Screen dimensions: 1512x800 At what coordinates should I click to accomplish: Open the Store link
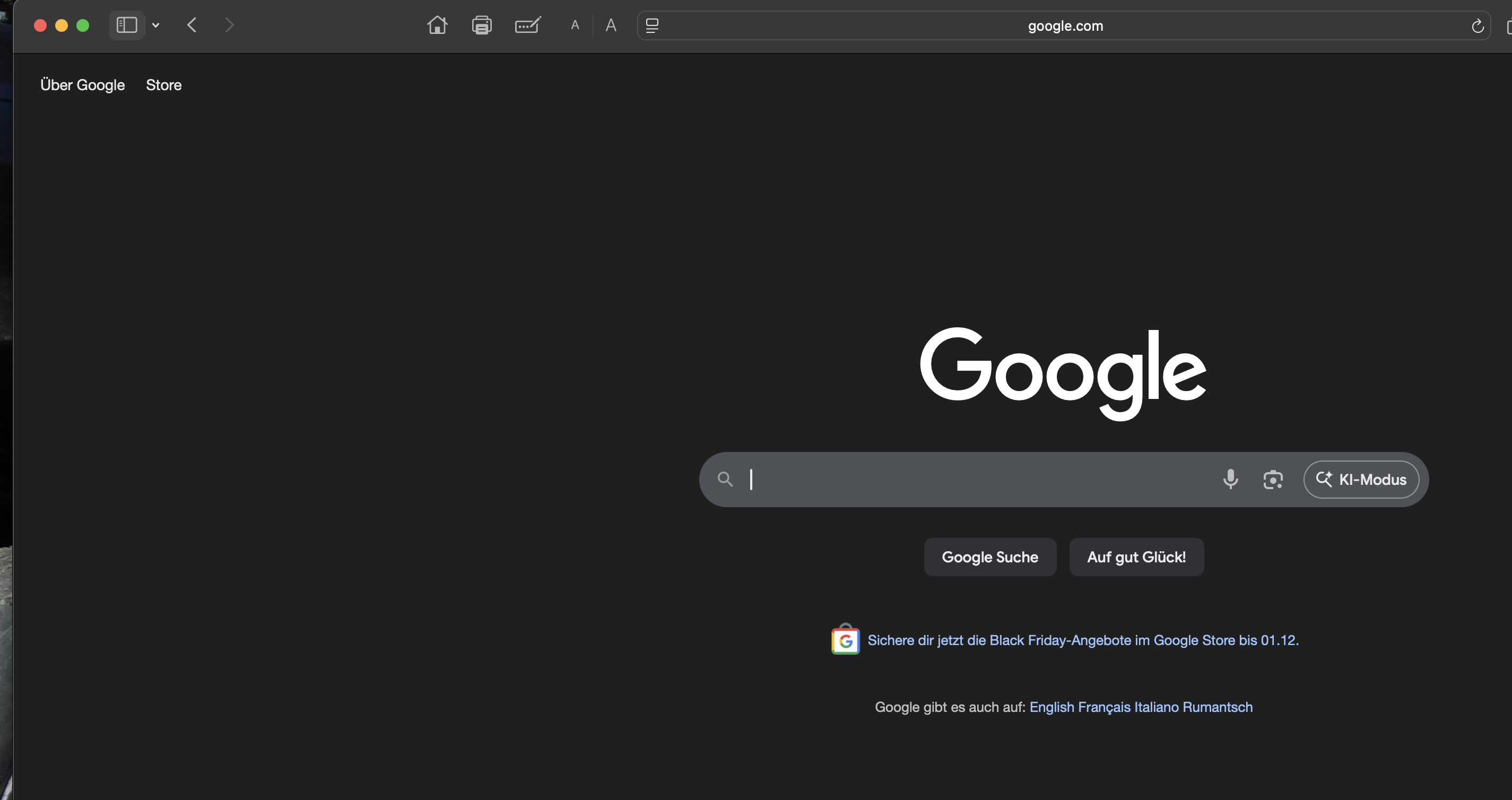pos(163,85)
